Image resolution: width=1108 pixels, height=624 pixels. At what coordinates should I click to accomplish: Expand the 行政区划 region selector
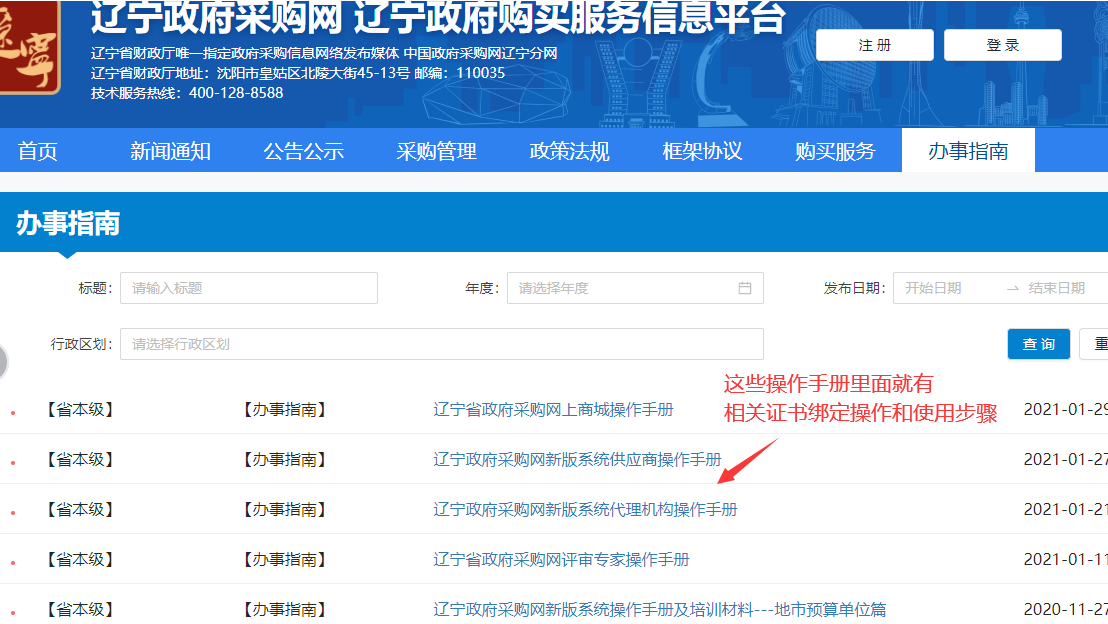click(x=440, y=344)
